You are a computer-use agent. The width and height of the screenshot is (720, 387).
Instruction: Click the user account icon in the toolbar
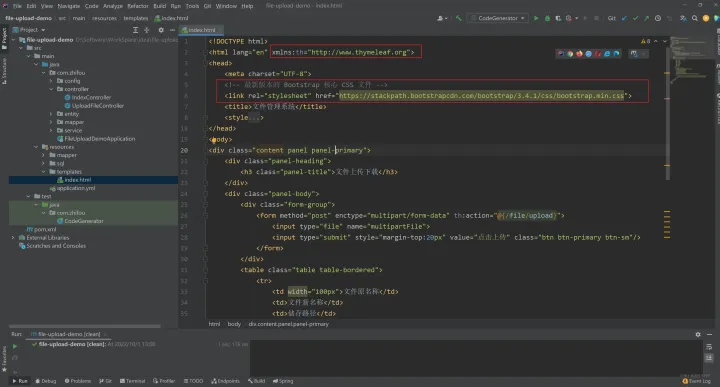441,18
